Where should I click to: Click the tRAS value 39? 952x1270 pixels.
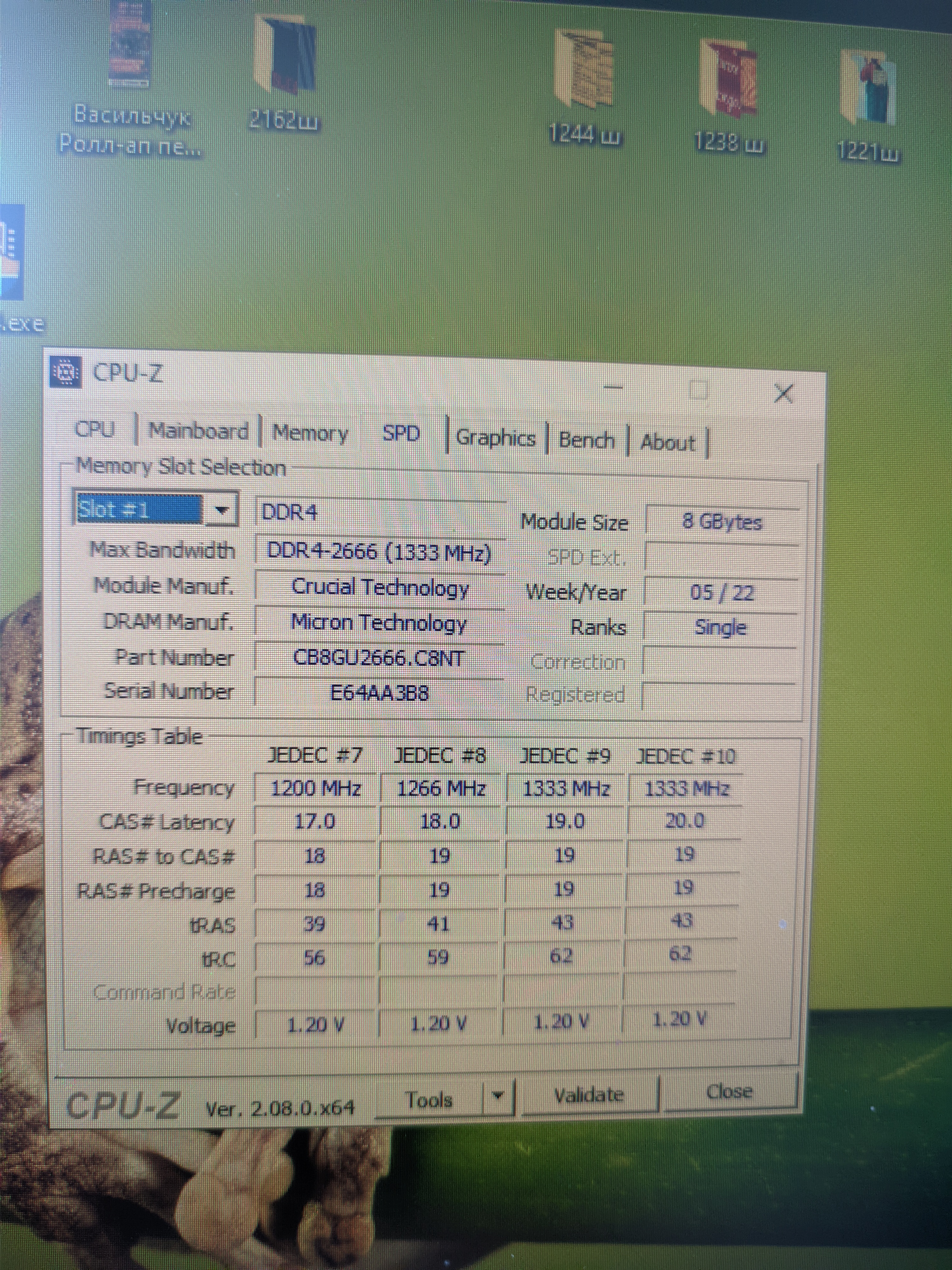[x=314, y=924]
